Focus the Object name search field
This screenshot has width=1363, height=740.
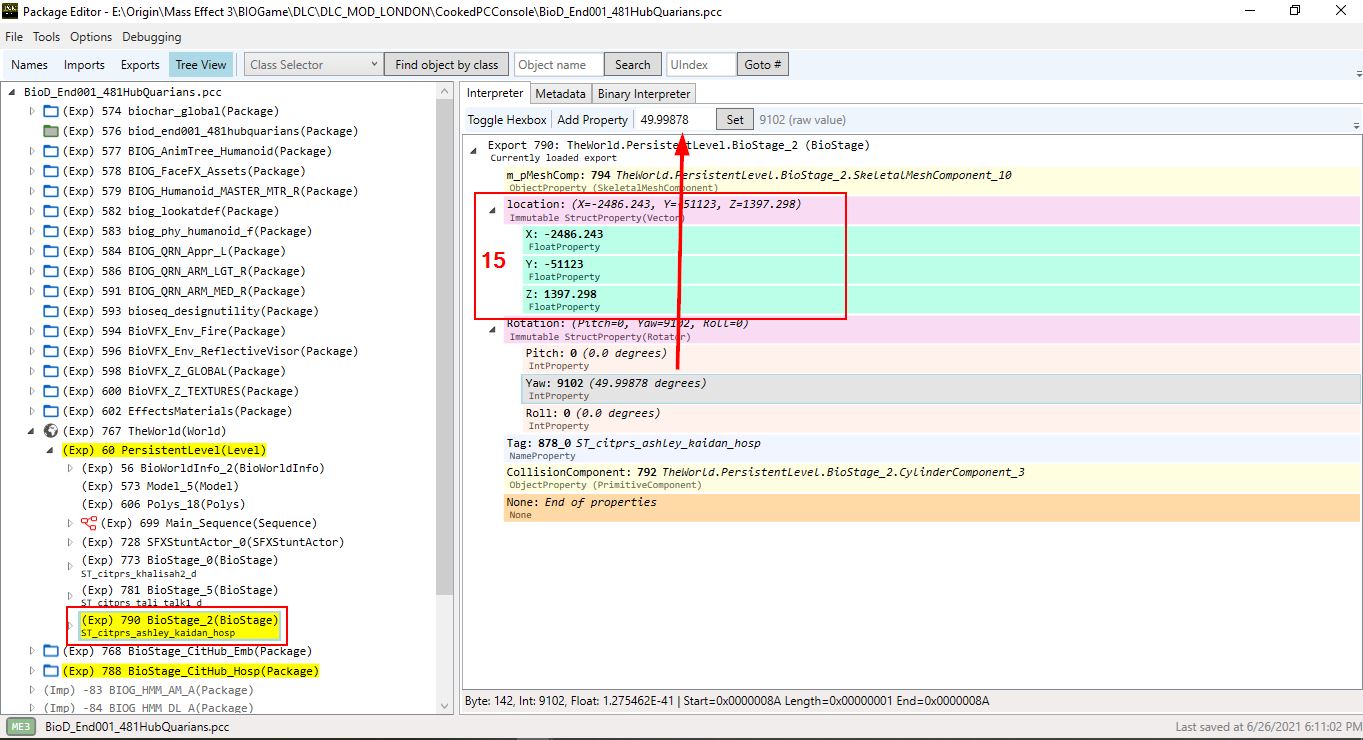click(x=559, y=65)
